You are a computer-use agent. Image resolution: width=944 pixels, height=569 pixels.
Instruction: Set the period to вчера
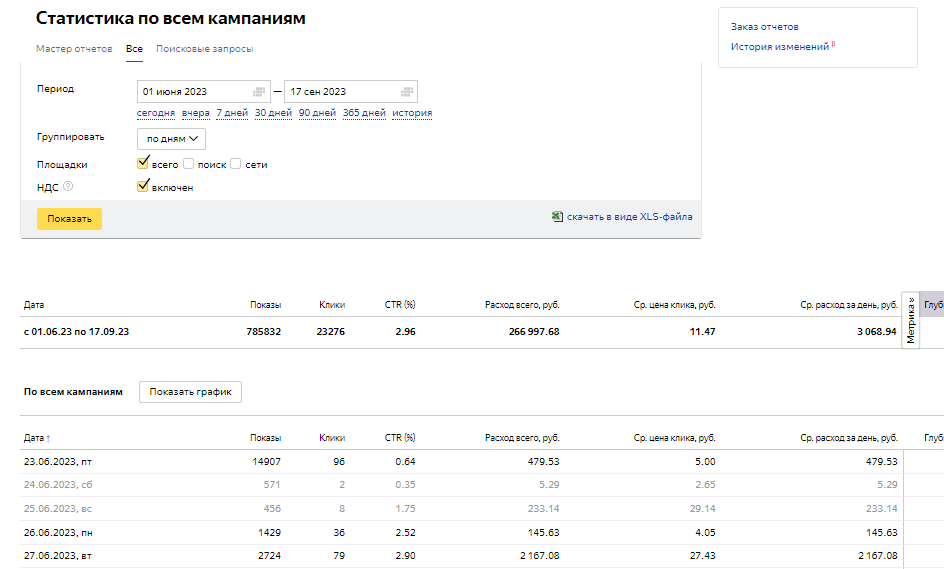196,113
